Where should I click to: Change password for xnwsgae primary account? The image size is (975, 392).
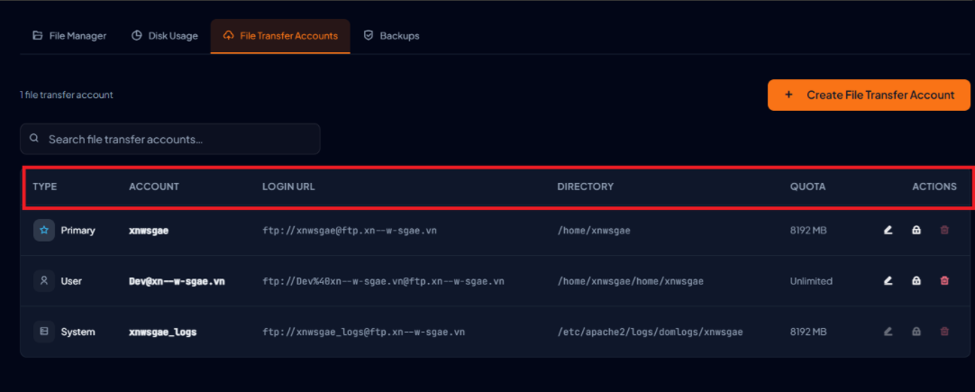tap(916, 230)
